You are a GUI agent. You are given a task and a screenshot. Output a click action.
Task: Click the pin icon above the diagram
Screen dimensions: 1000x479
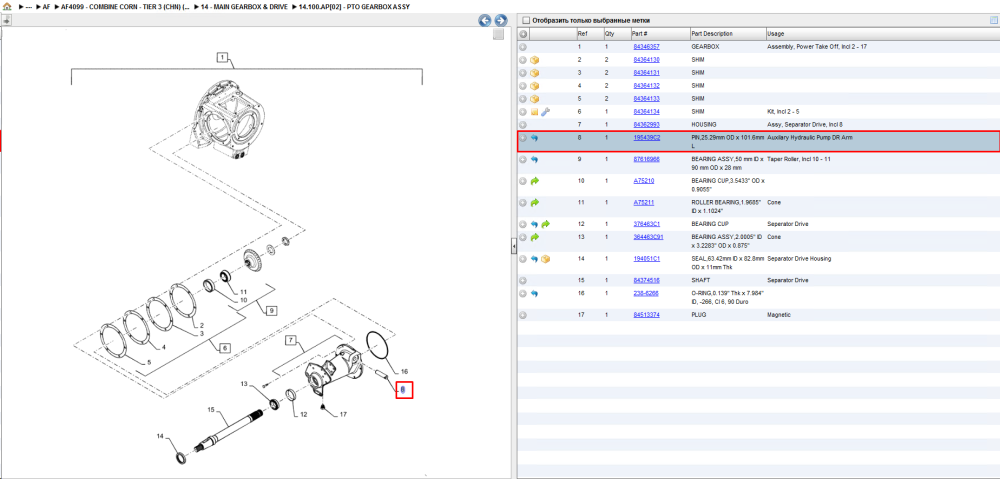pos(6,20)
